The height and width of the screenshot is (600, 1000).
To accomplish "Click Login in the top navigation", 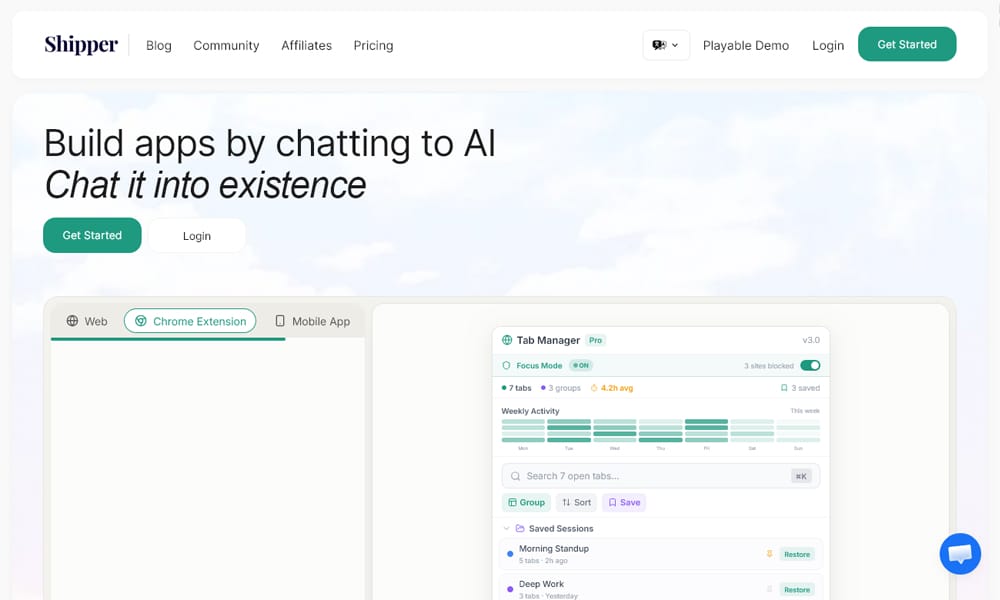I will (x=828, y=45).
